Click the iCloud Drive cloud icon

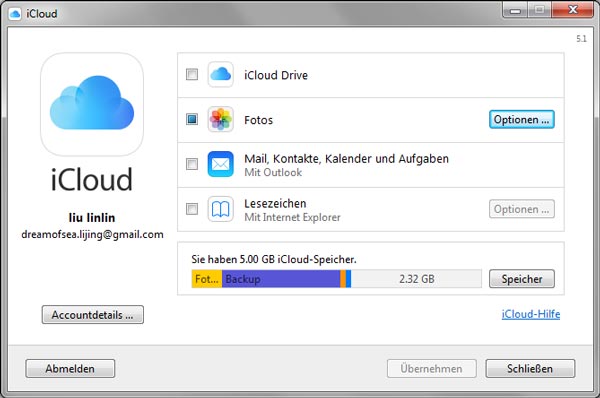point(220,74)
